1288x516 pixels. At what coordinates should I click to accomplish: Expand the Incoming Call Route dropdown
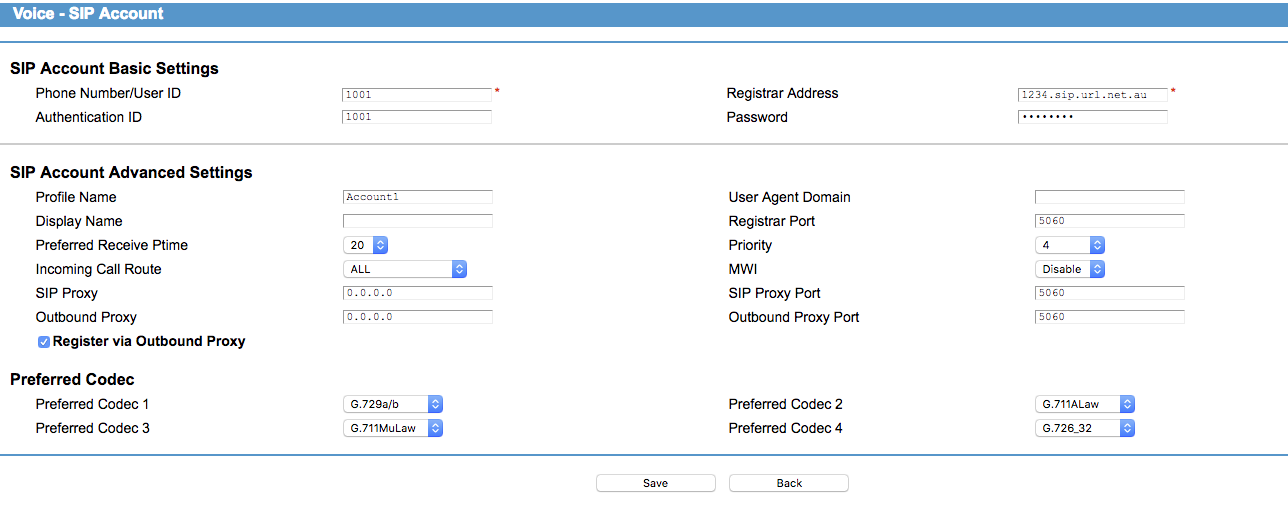coord(404,269)
